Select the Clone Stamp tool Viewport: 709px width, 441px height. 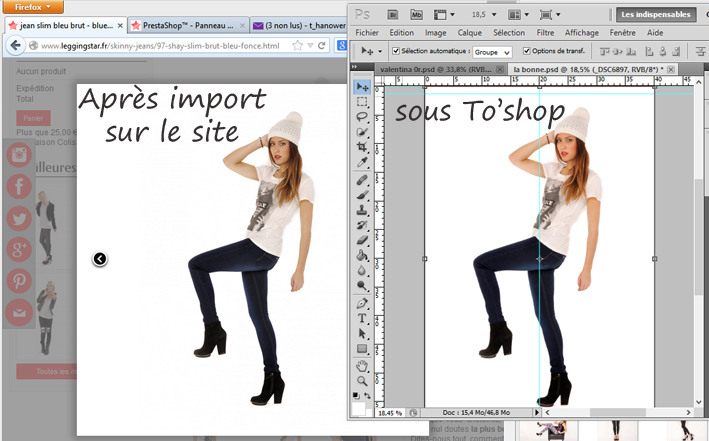click(x=362, y=210)
